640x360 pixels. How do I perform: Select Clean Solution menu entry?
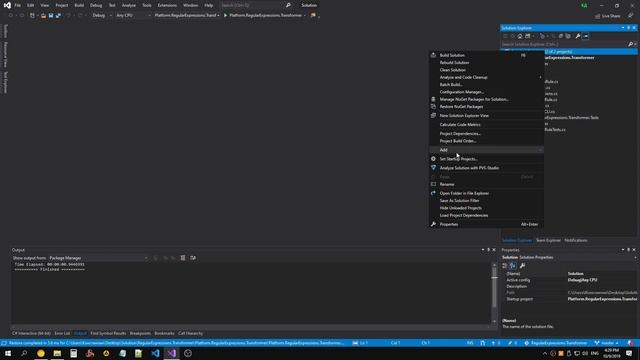pyautogui.click(x=453, y=70)
